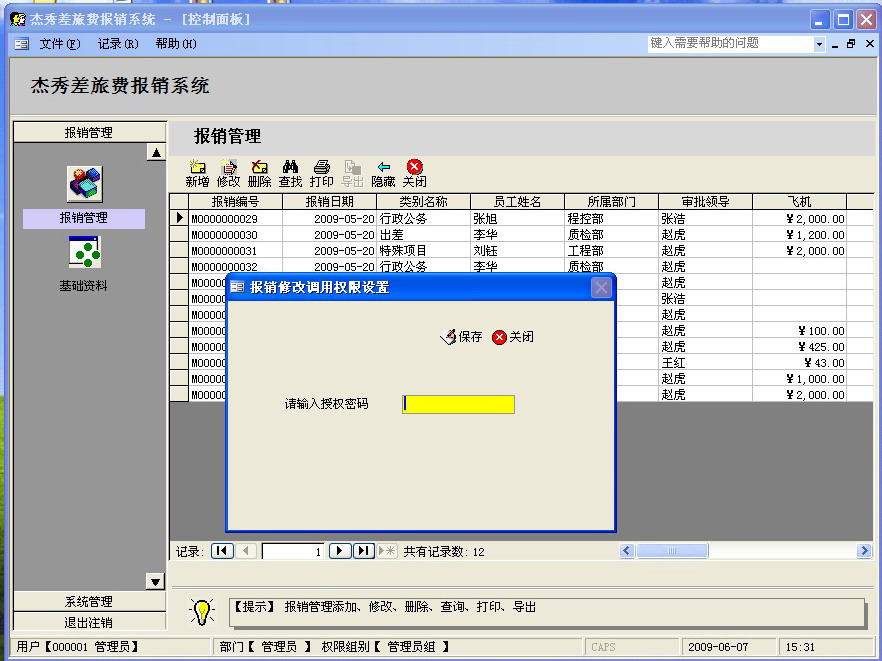Click cell M0000000030 in the table
Image resolution: width=882 pixels, height=661 pixels.
(x=235, y=235)
